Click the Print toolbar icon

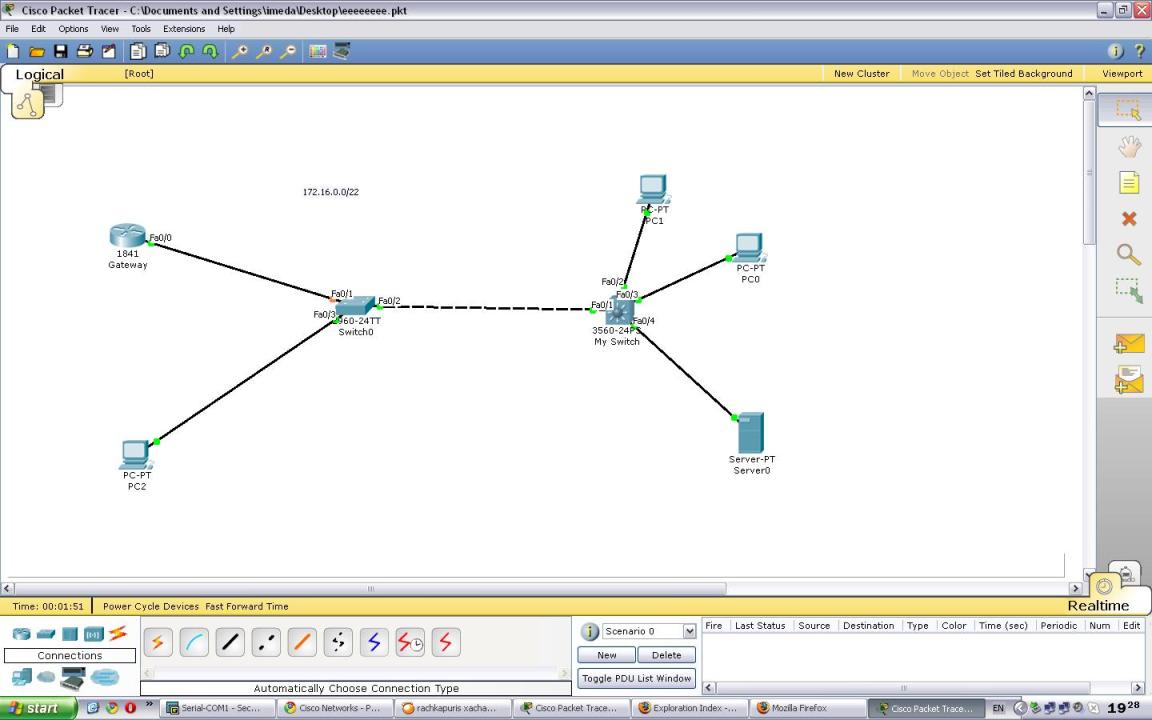(x=85, y=51)
